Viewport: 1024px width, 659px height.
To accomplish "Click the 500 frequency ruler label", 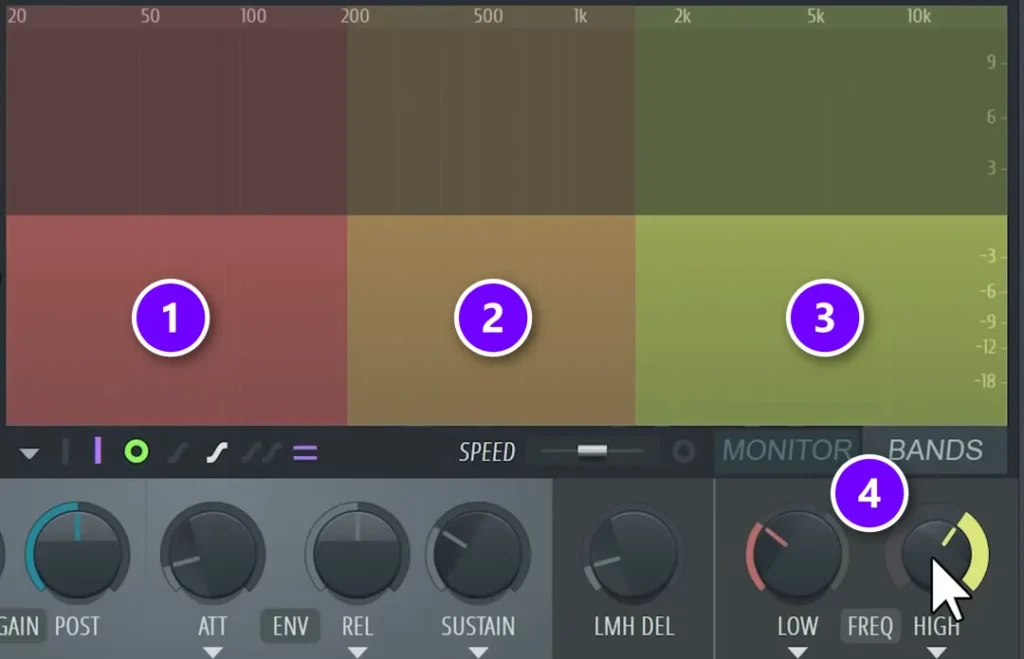I will (488, 16).
